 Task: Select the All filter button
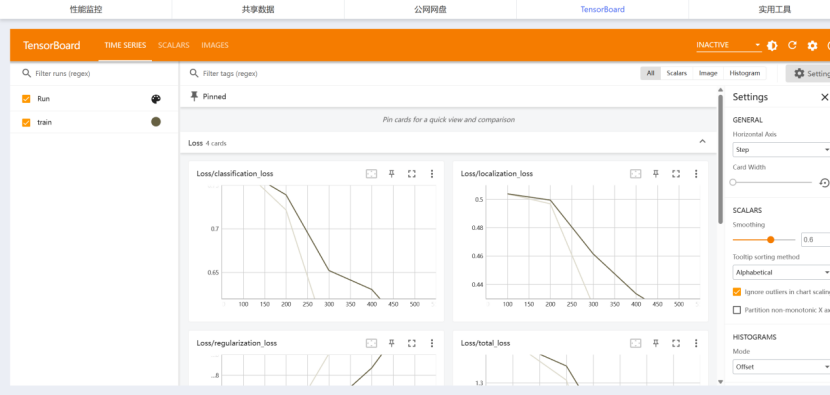tap(651, 73)
